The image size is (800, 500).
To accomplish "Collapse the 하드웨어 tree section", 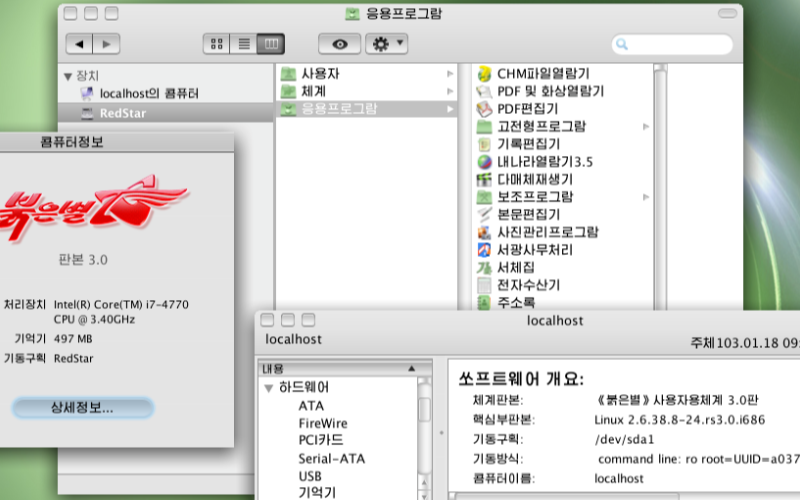I will [269, 388].
